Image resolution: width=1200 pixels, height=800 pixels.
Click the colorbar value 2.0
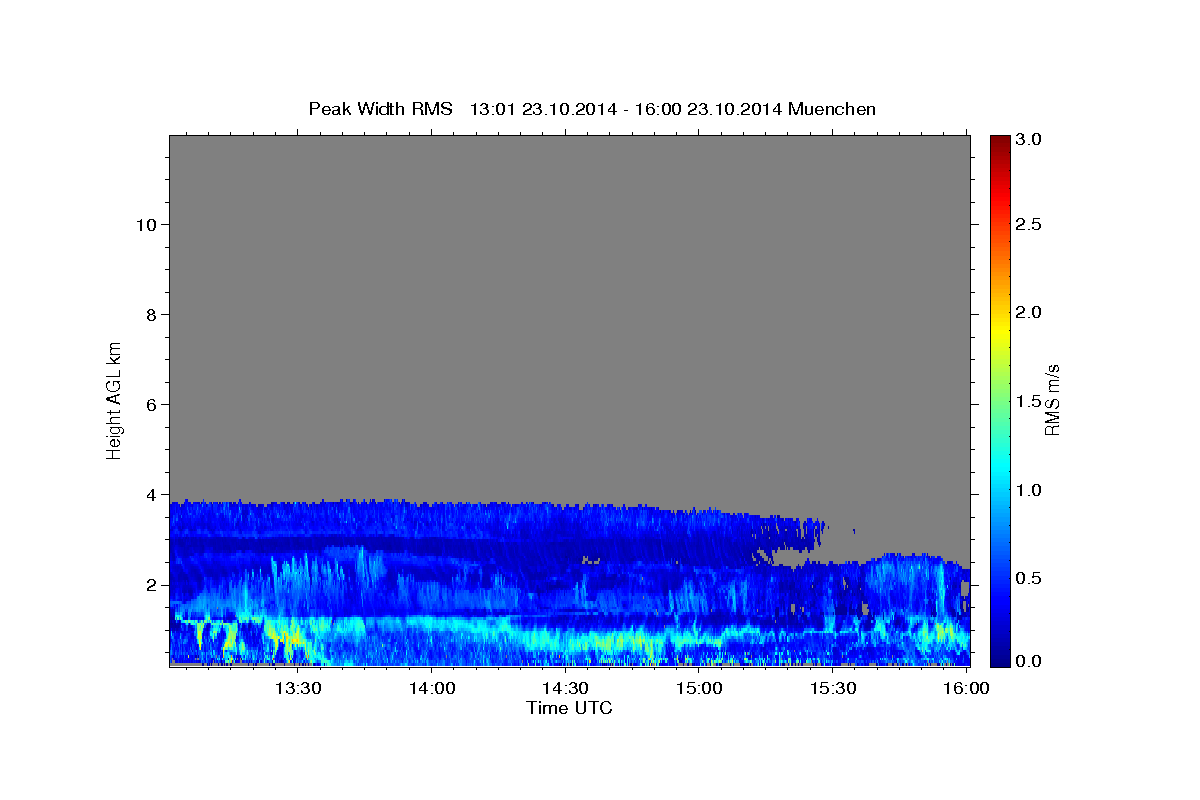tap(1029, 313)
